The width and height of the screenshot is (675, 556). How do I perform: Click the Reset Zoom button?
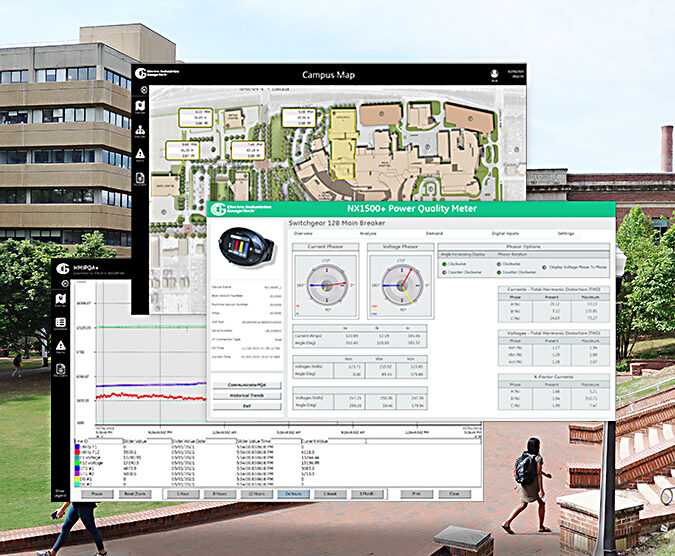[x=135, y=494]
